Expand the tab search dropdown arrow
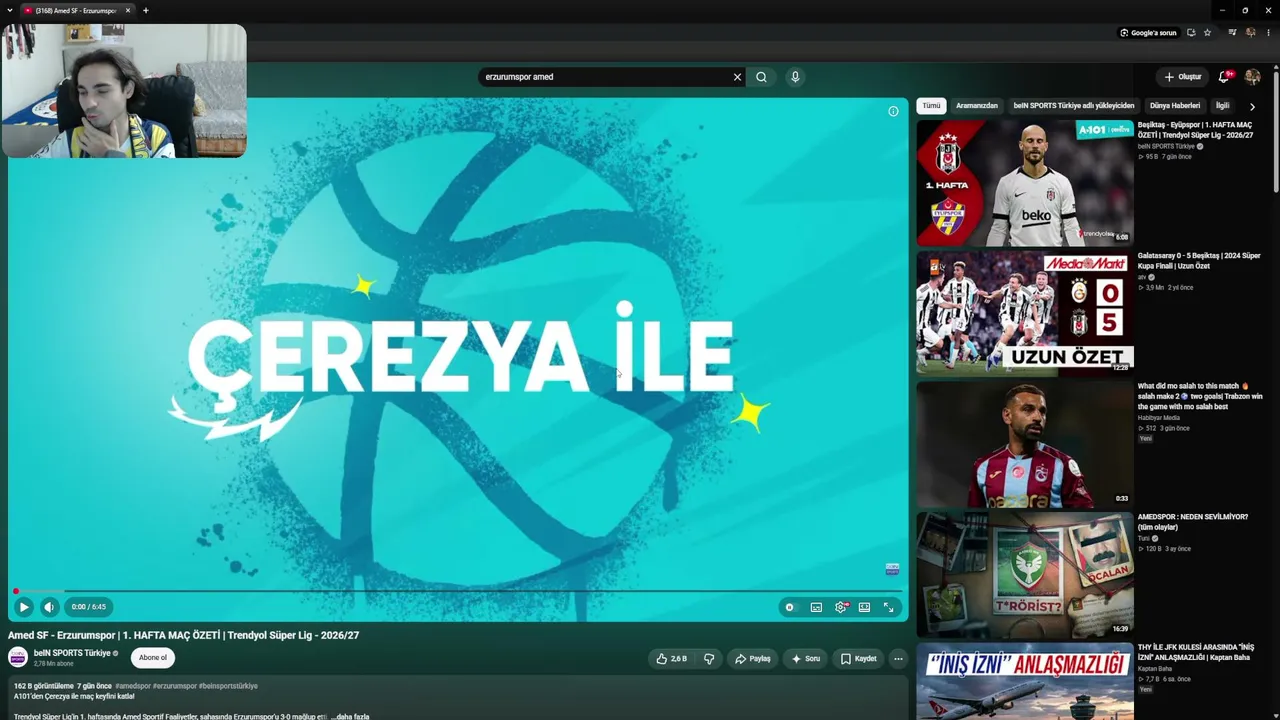Screen dimensions: 1280x720 click(x=9, y=11)
